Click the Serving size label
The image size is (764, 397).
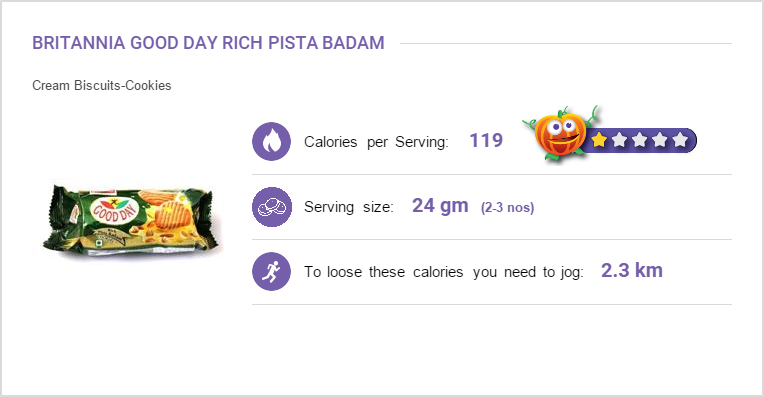348,207
